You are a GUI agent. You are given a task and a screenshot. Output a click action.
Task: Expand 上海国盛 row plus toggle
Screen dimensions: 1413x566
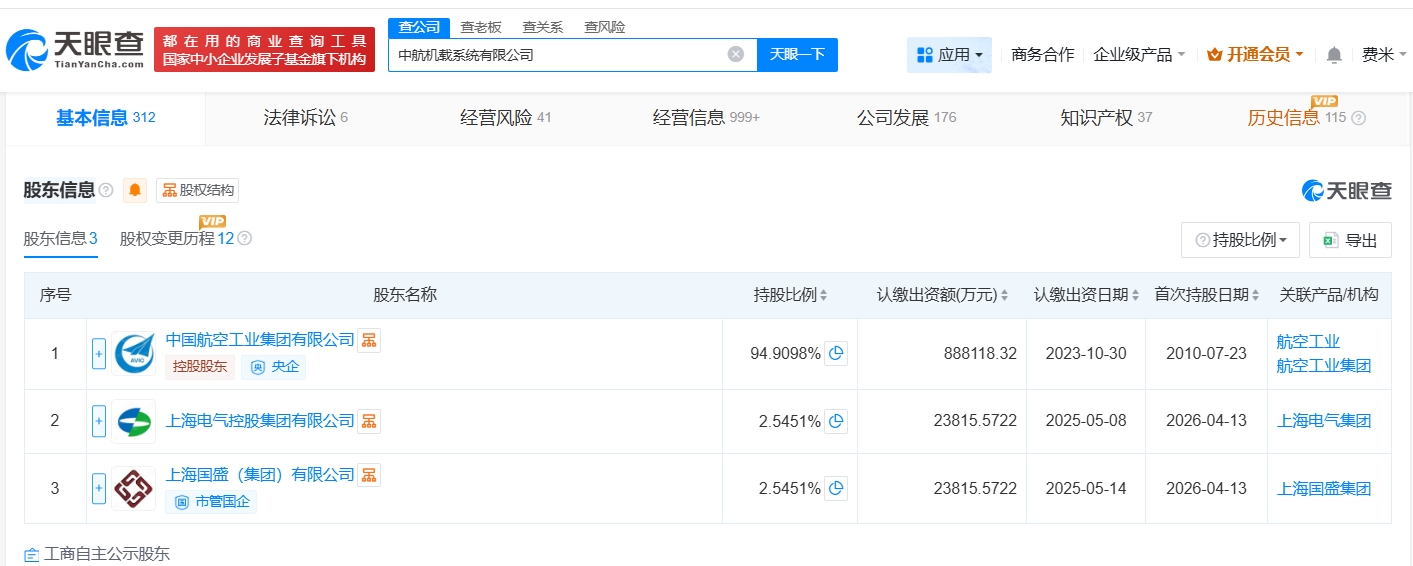click(x=99, y=489)
